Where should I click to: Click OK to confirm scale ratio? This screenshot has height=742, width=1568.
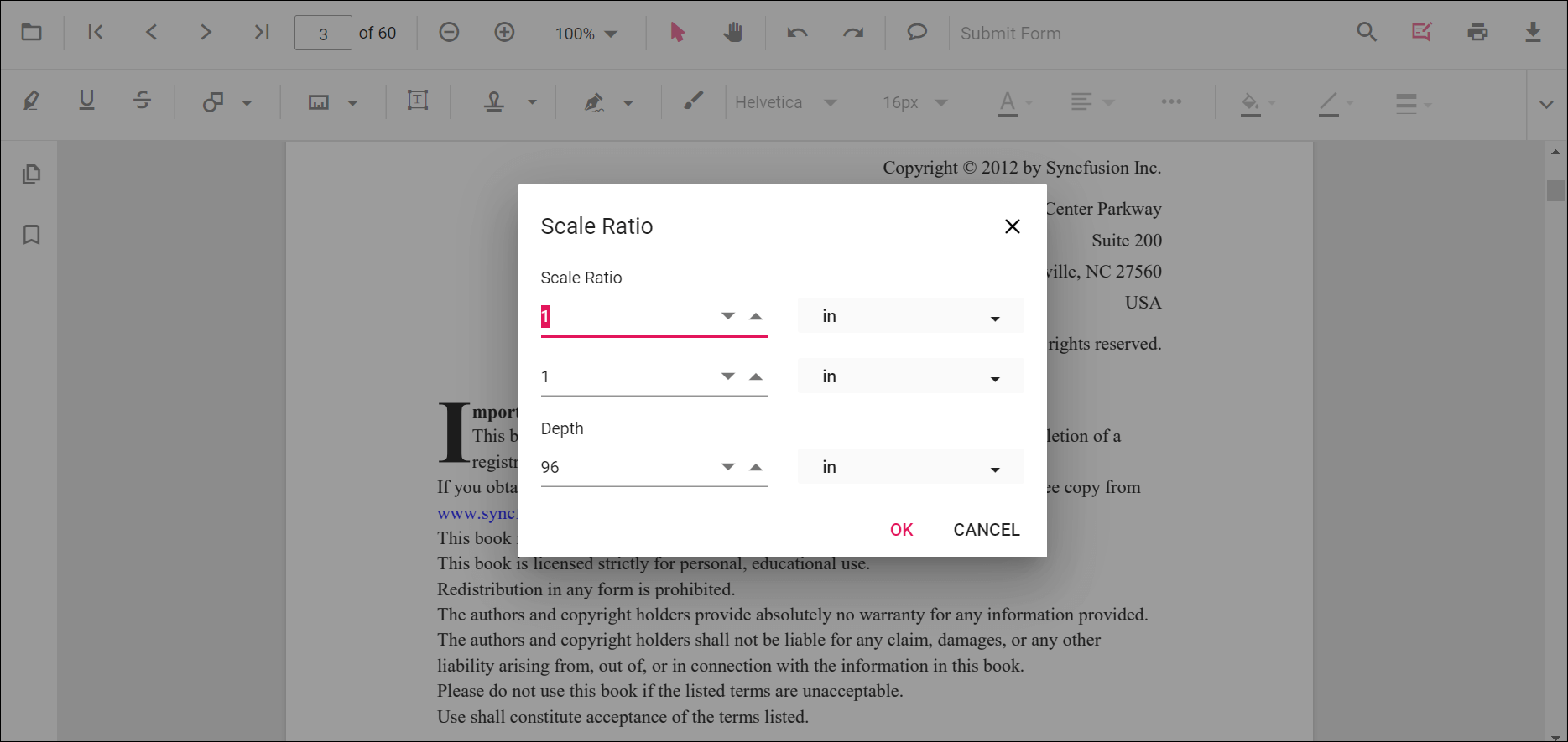[901, 530]
